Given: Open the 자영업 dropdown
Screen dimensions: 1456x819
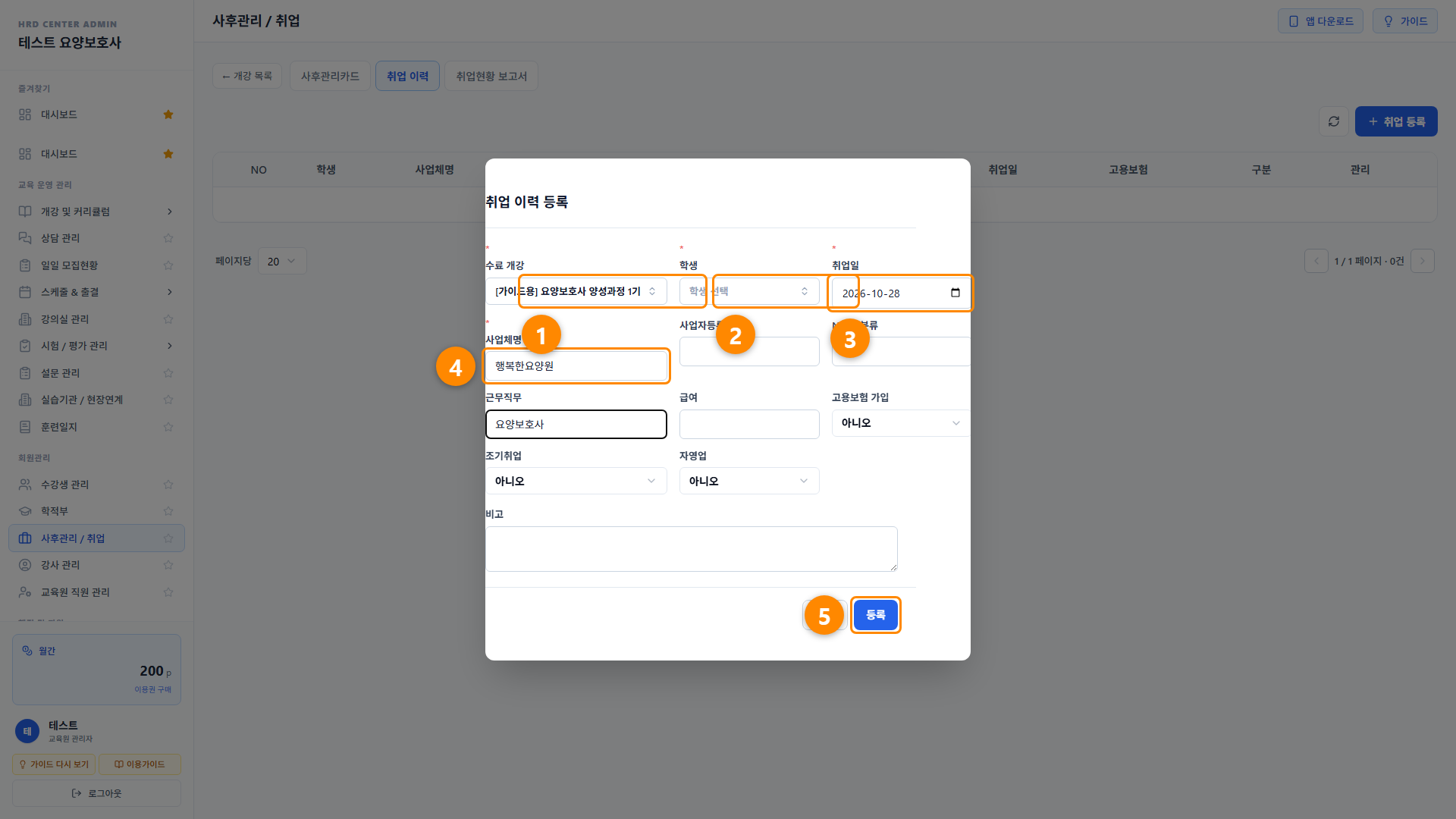Looking at the screenshot, I should click(749, 481).
